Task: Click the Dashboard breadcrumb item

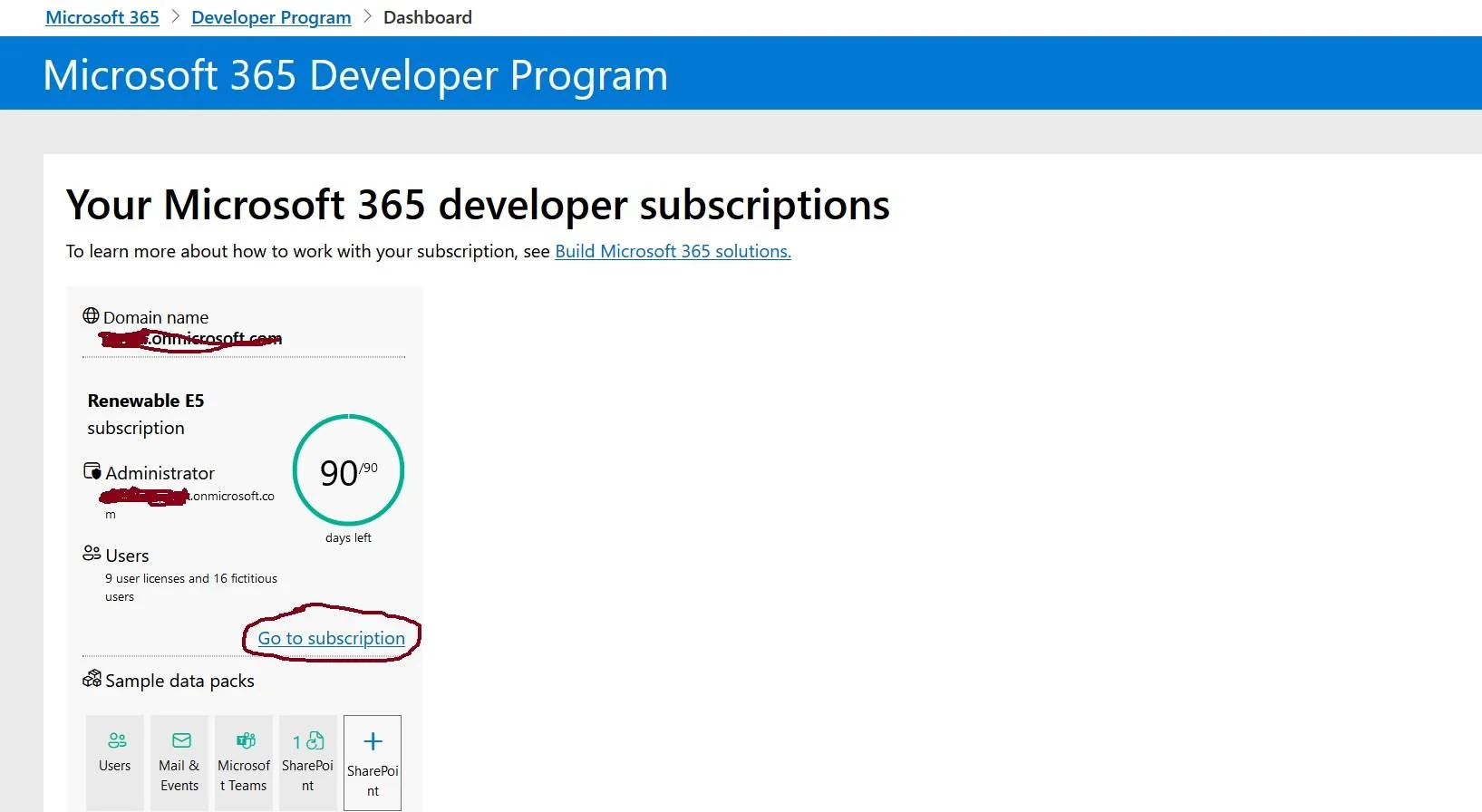Action: coord(428,17)
